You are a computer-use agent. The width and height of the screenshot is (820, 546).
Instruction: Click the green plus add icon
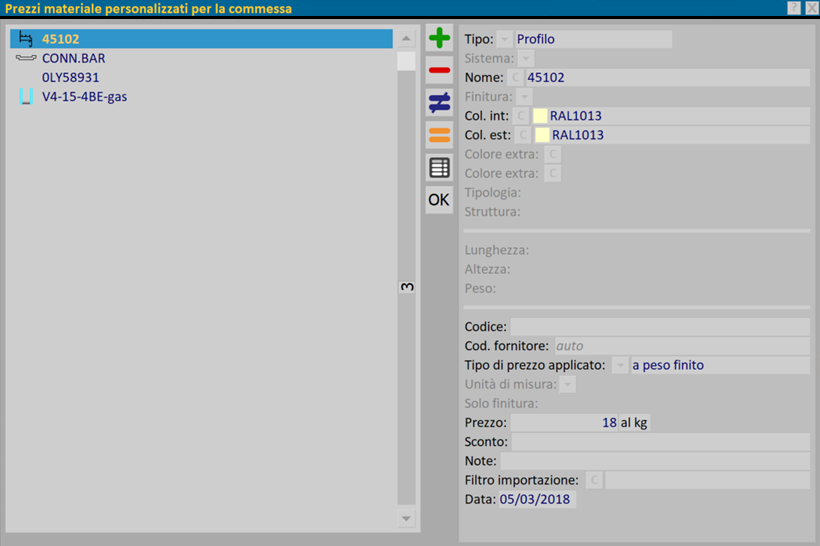point(439,39)
